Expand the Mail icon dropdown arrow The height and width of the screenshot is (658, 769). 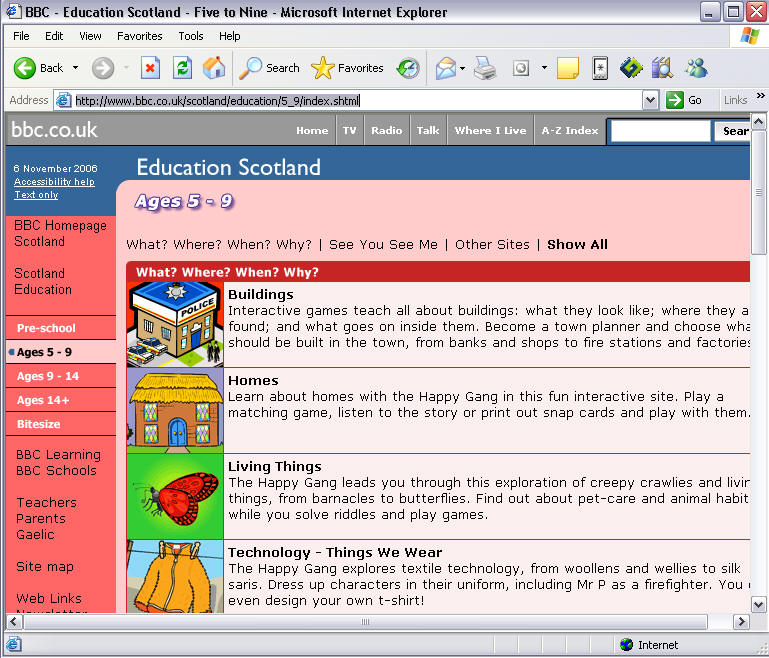click(462, 68)
